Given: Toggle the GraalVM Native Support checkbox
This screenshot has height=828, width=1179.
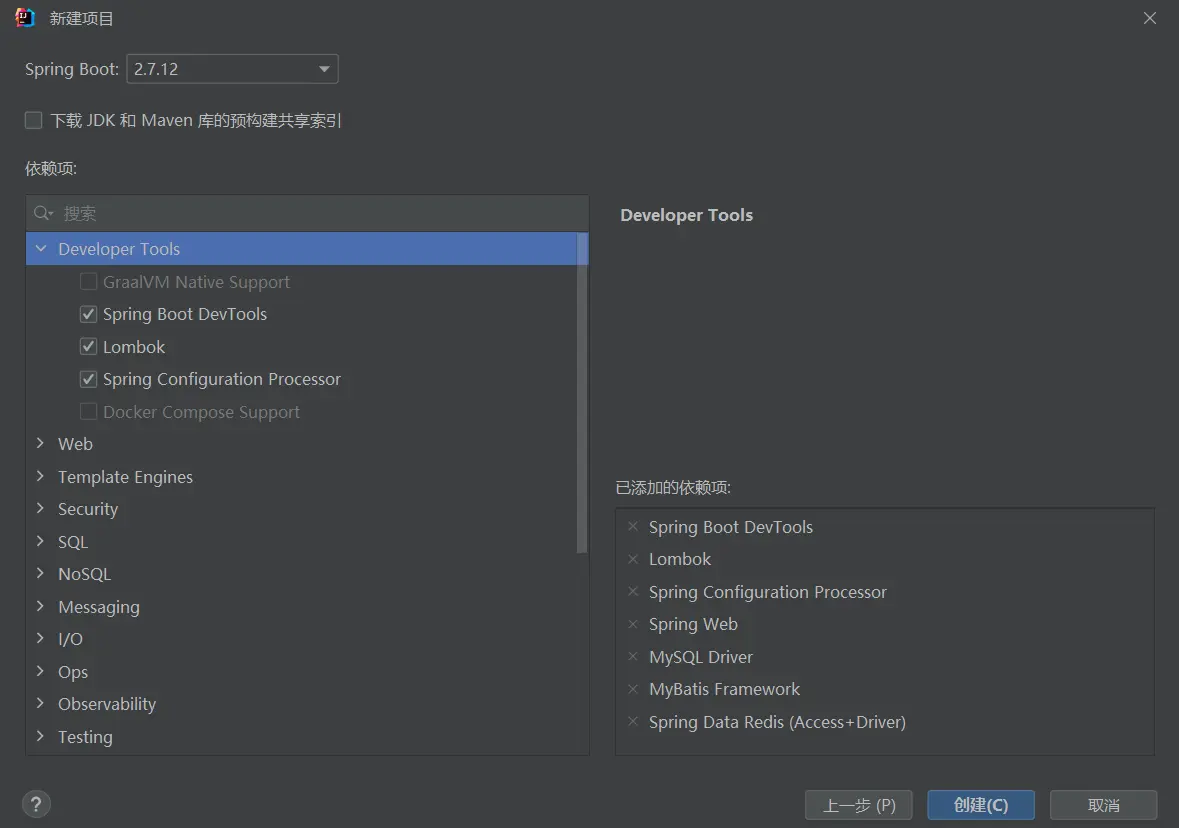Looking at the screenshot, I should (89, 282).
